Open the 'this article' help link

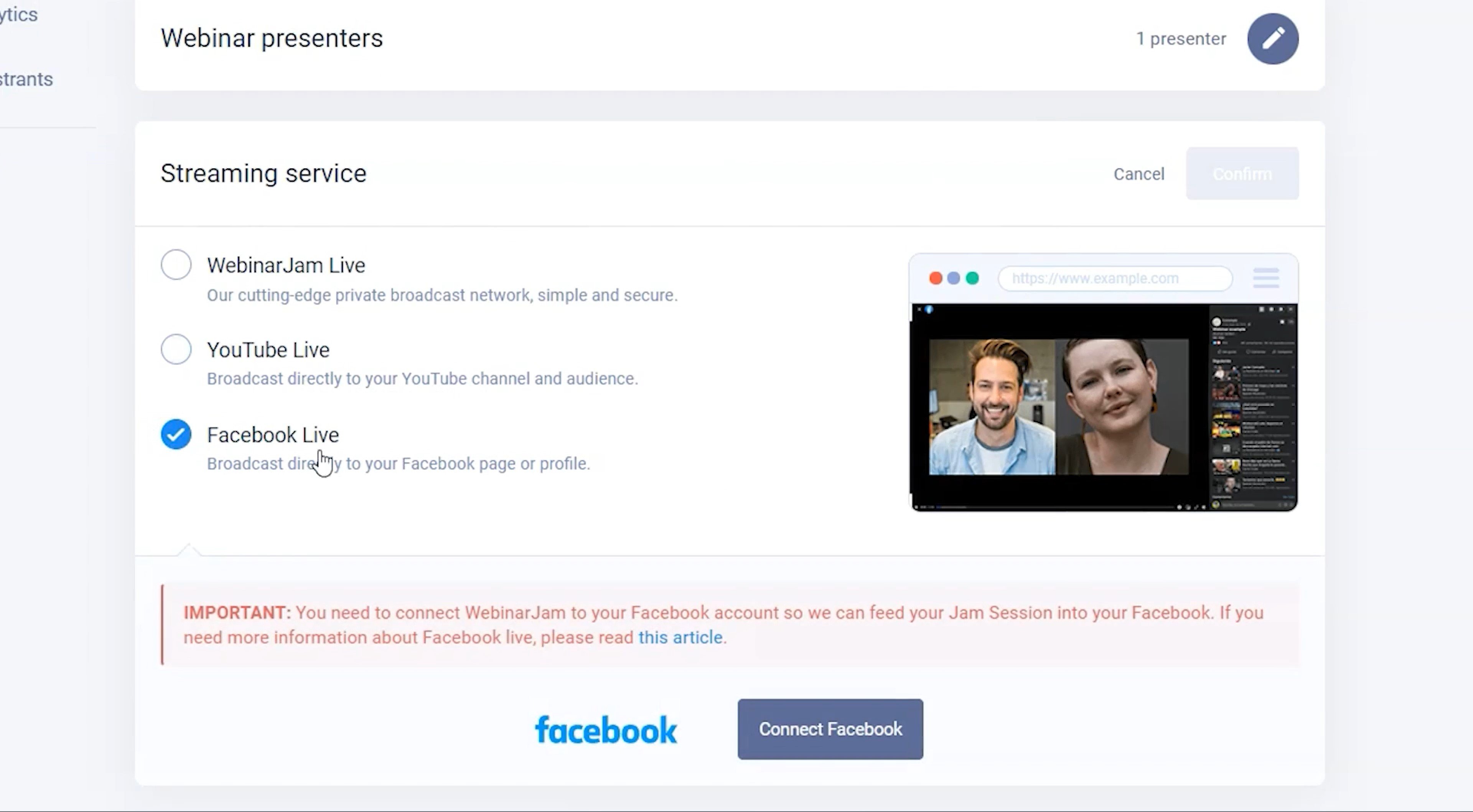coord(680,637)
